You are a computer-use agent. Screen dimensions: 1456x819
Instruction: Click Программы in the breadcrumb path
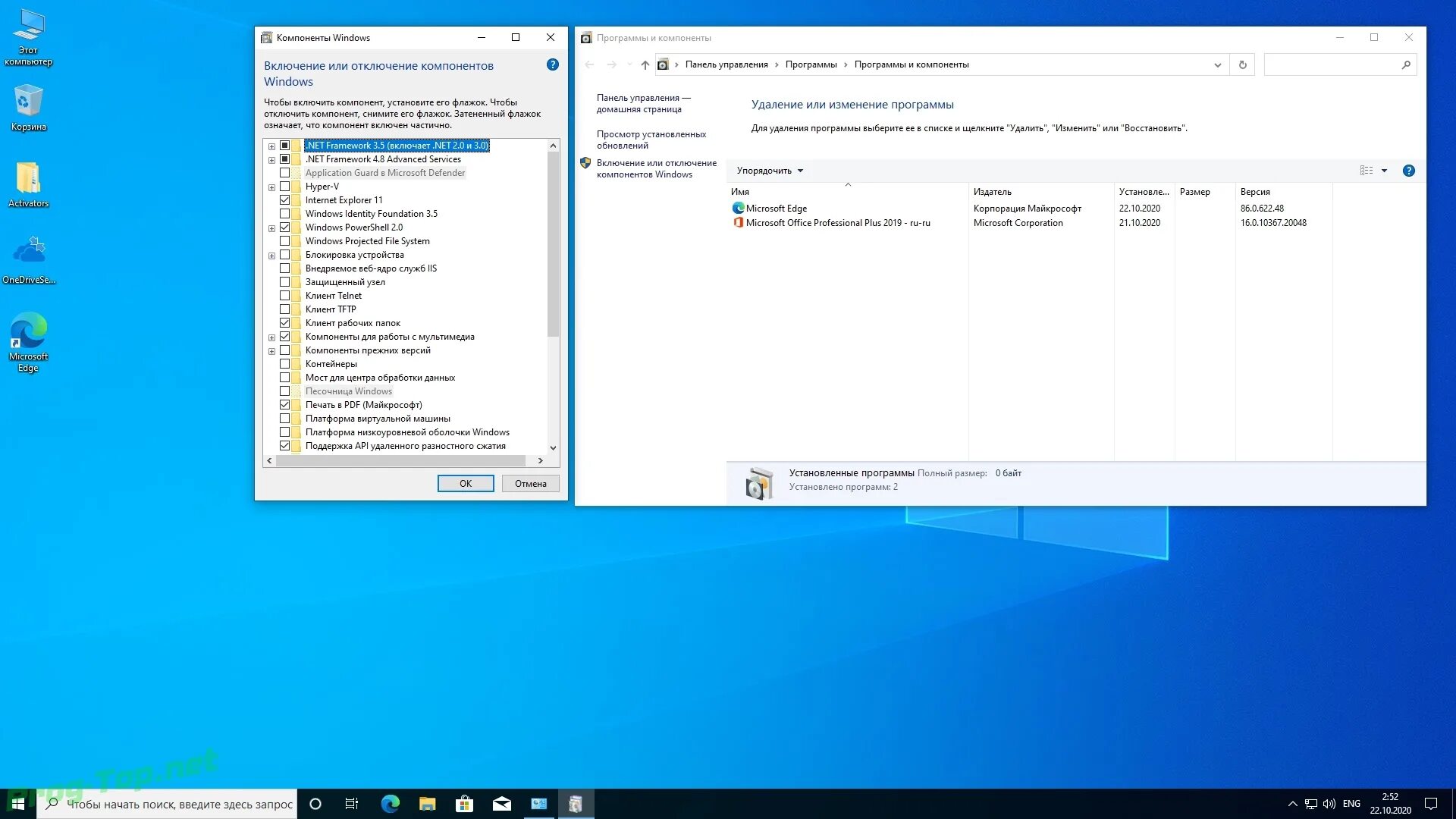pos(811,65)
